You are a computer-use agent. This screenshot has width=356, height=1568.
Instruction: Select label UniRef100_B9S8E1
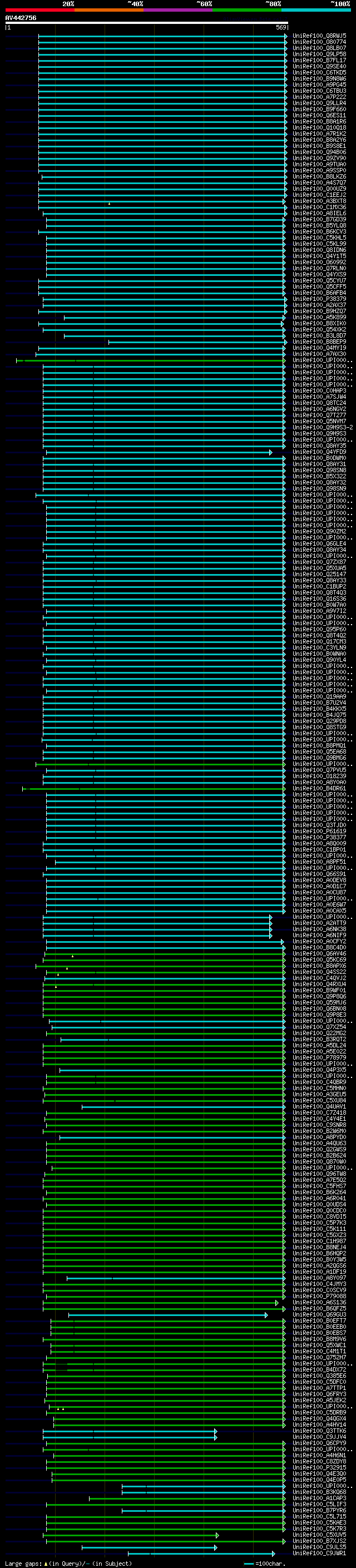[x=319, y=146]
